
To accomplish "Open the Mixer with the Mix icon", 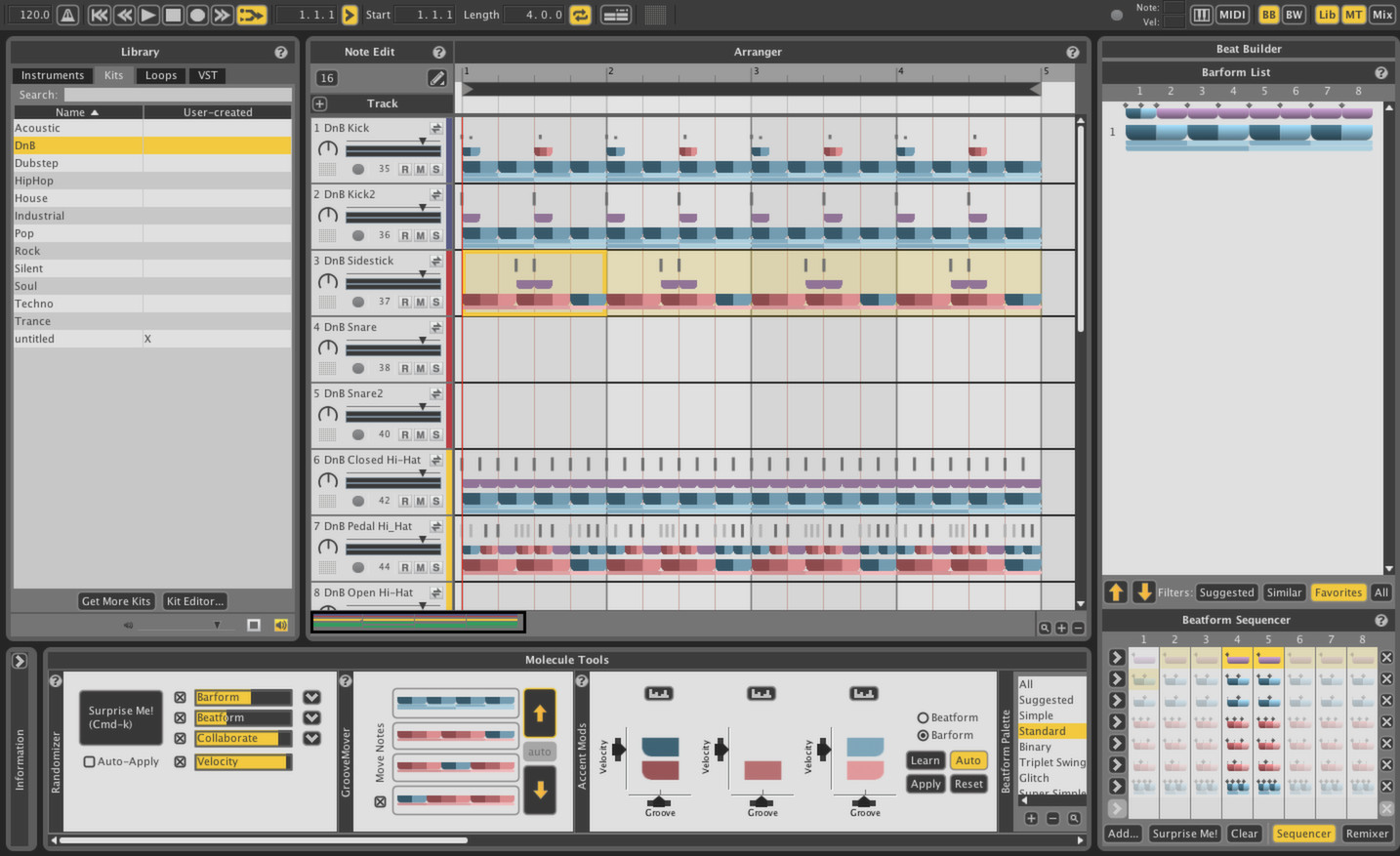I will click(1381, 15).
